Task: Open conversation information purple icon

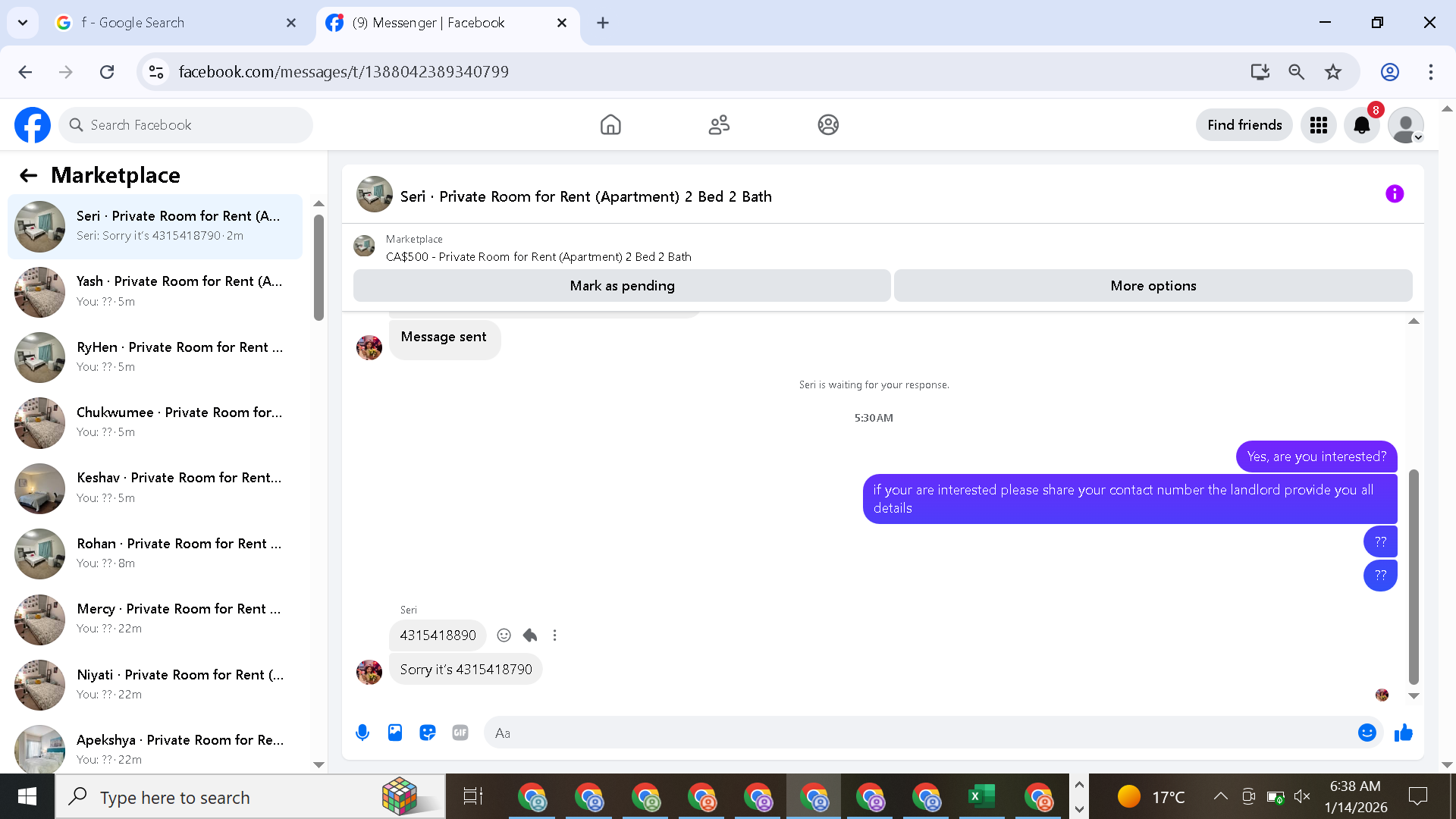Action: coord(1394,194)
